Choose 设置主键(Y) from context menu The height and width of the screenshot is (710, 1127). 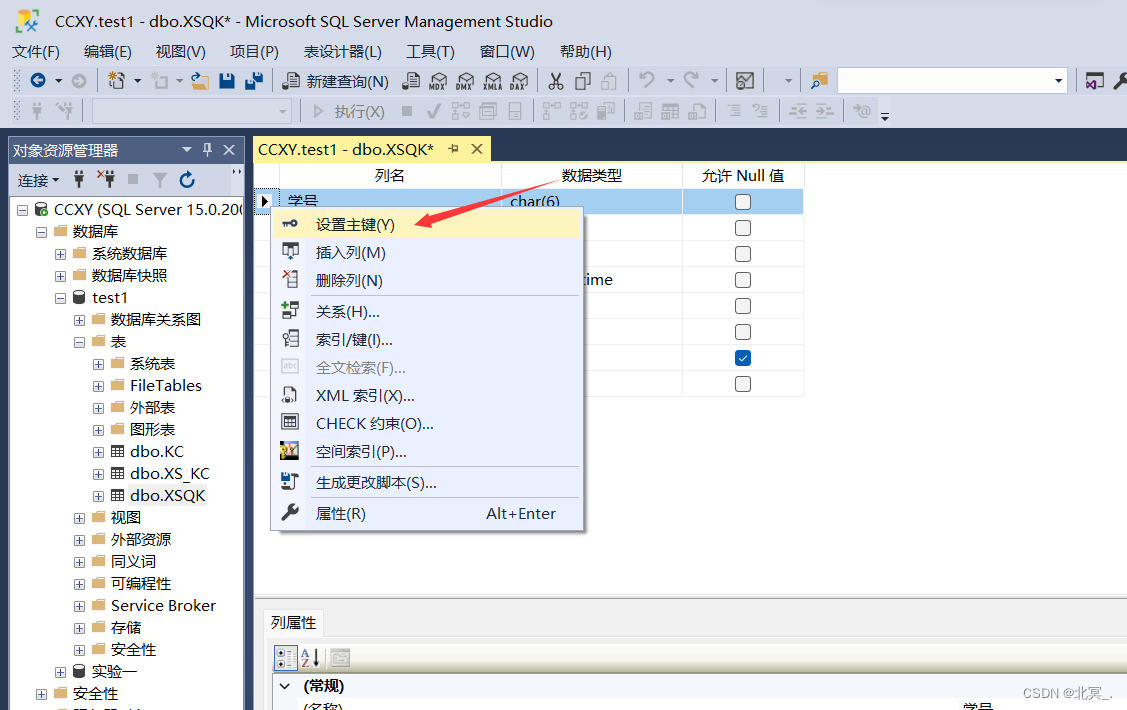coord(427,224)
